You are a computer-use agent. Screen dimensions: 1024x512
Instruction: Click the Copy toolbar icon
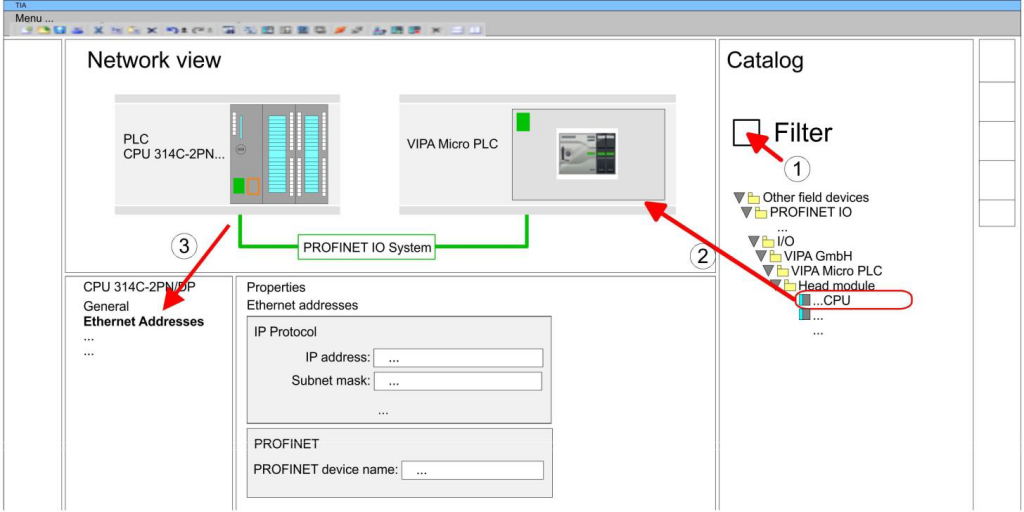116,30
